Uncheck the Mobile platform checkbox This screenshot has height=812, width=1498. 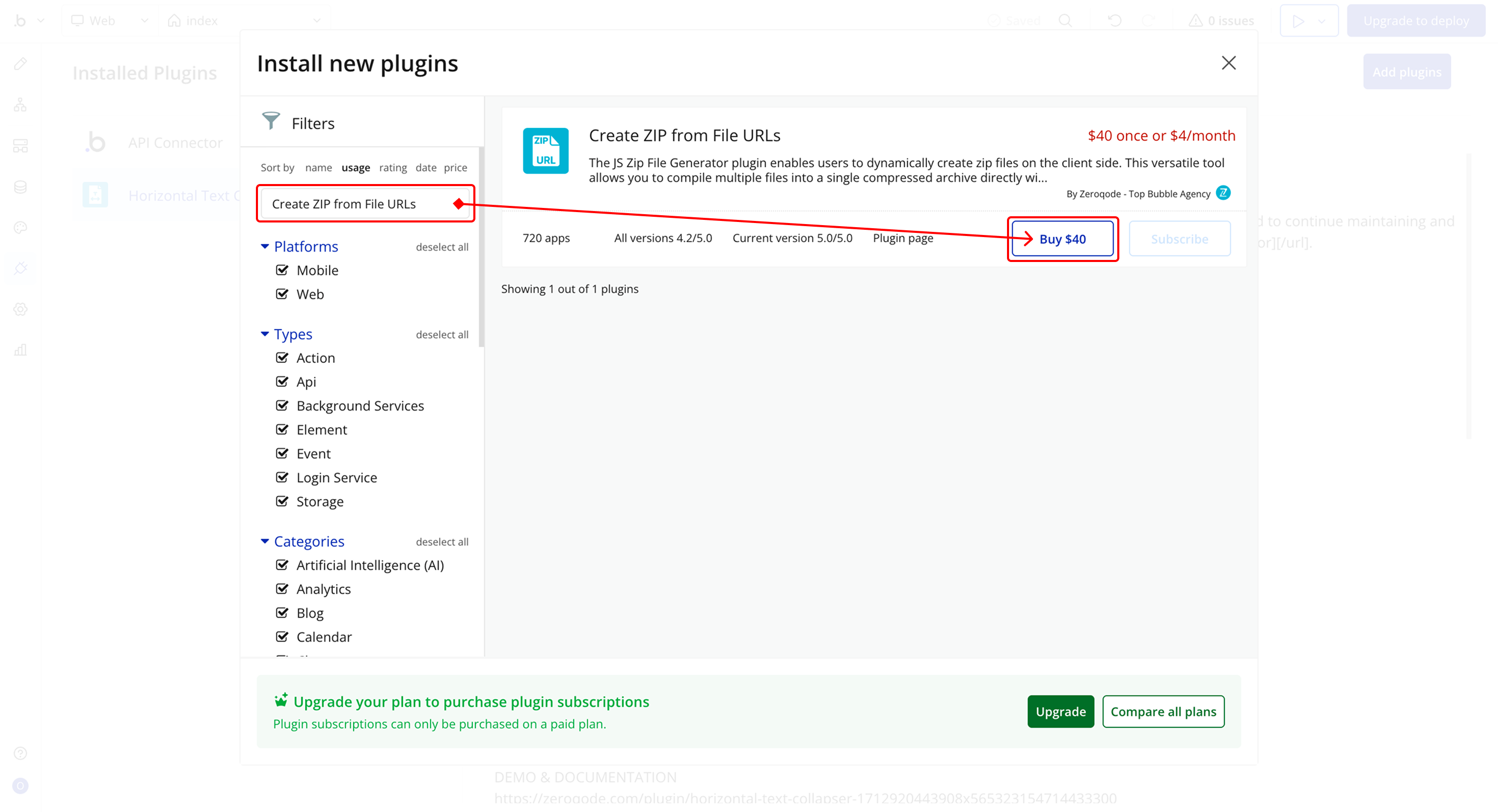click(x=282, y=270)
